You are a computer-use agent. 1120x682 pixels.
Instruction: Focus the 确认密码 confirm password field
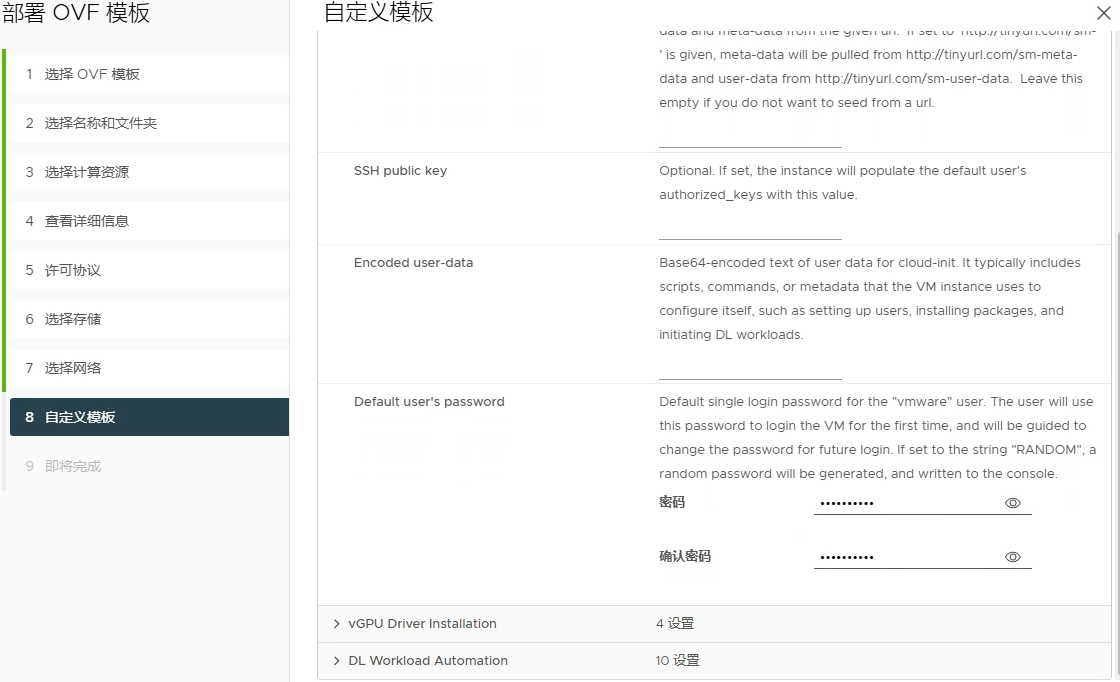tap(905, 557)
